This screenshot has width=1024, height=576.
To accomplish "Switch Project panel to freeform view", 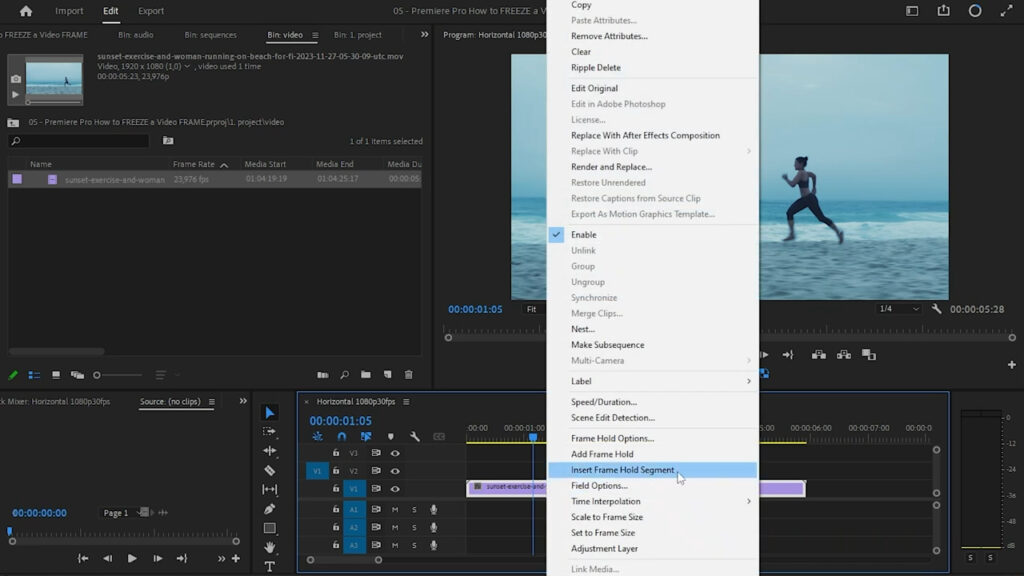I will (78, 375).
